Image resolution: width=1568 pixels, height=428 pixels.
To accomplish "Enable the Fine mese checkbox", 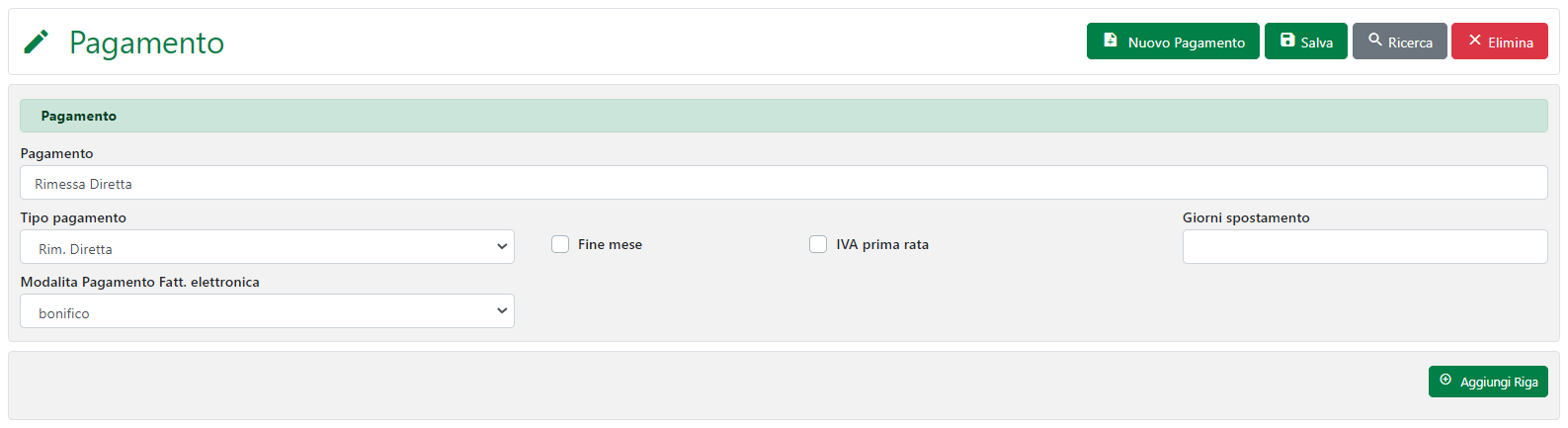I will [x=560, y=244].
